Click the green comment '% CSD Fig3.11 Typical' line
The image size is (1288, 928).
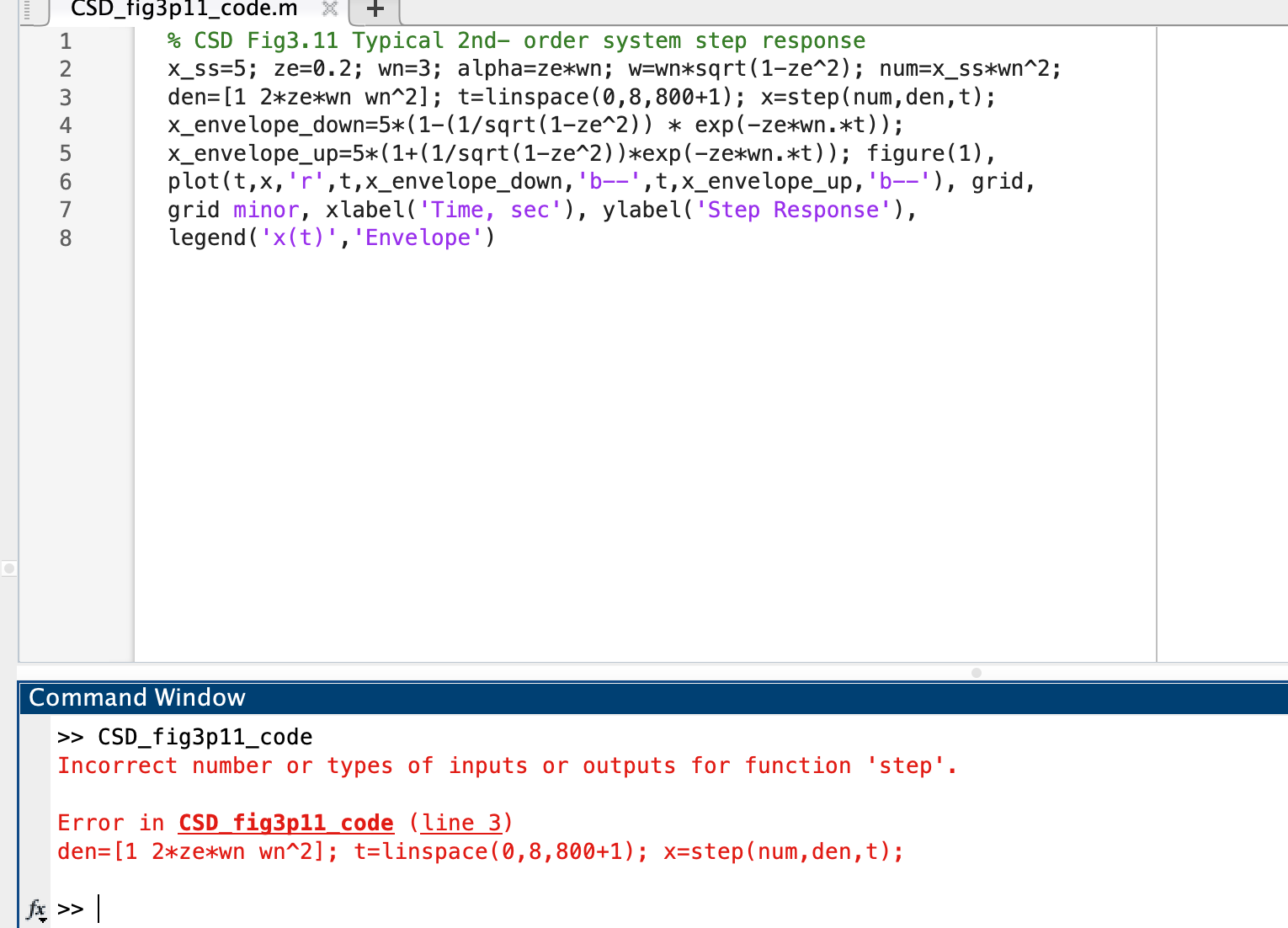click(x=516, y=40)
